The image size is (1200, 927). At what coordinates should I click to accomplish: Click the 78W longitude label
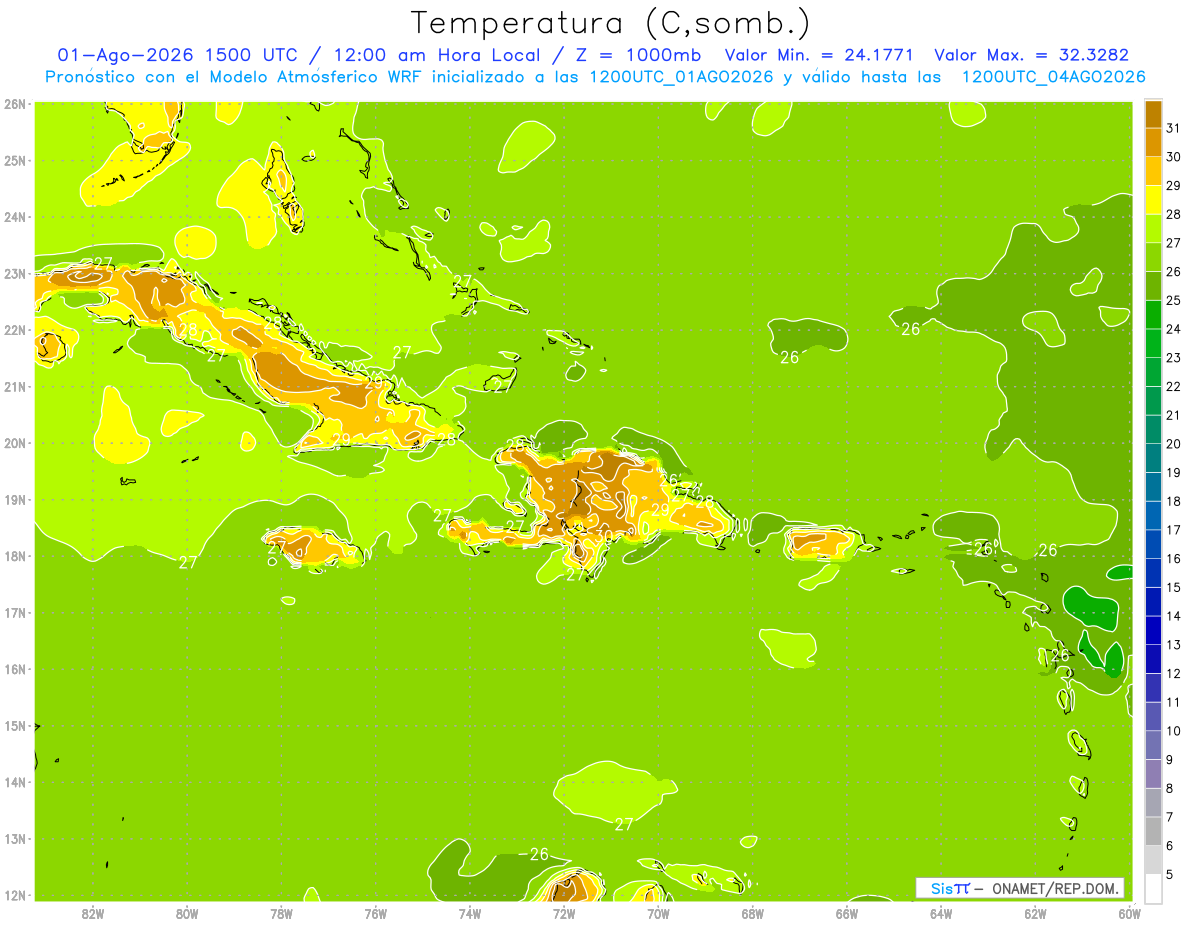281,913
